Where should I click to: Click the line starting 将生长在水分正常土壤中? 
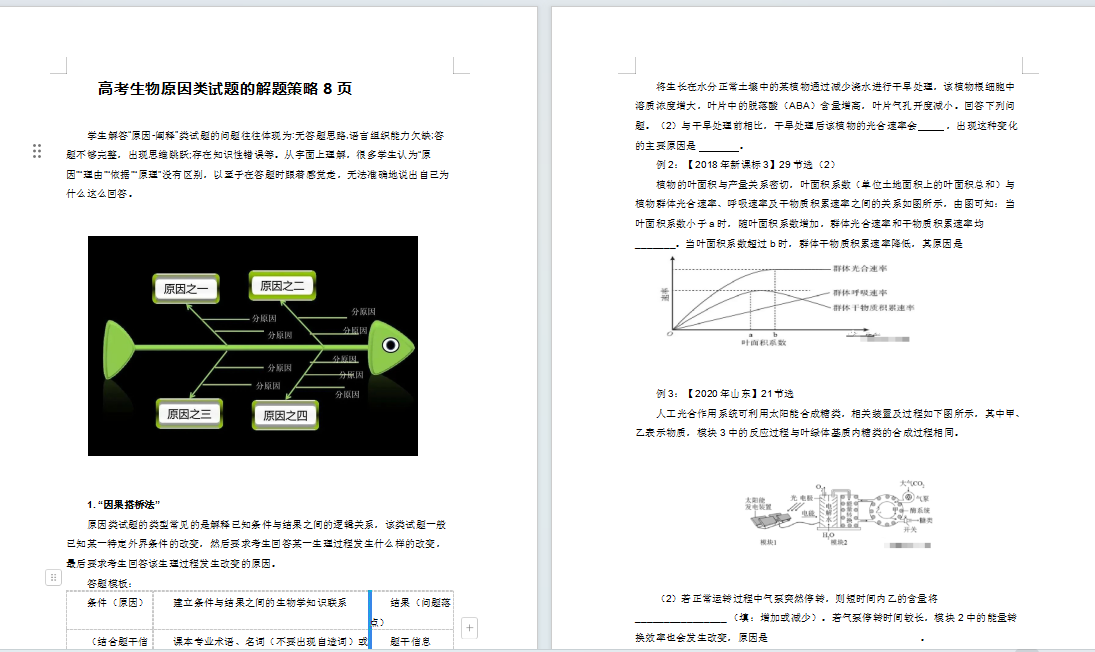(835, 87)
